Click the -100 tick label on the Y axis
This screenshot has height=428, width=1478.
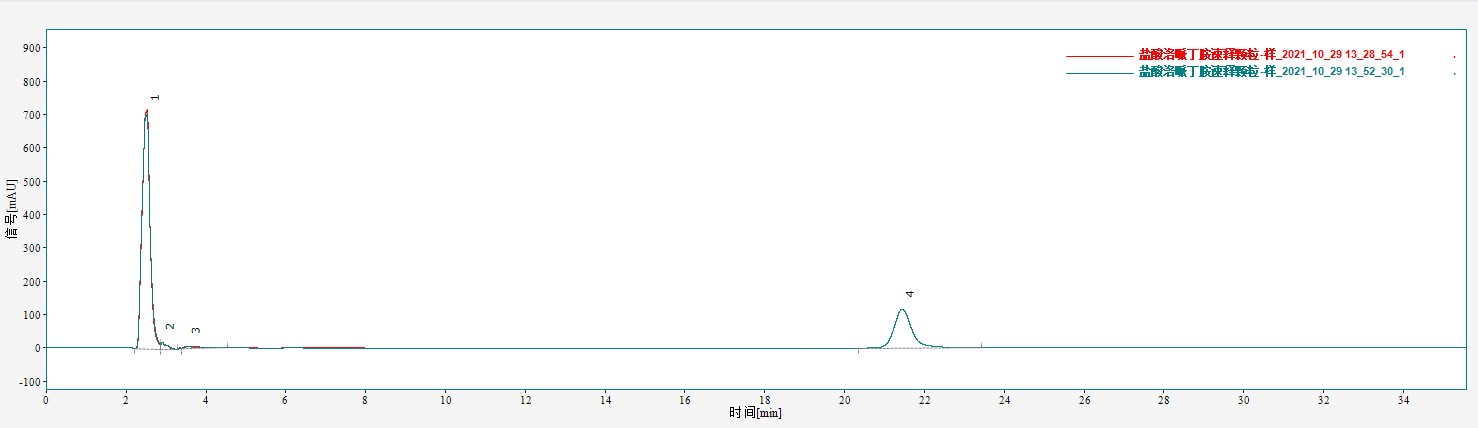tap(27, 382)
